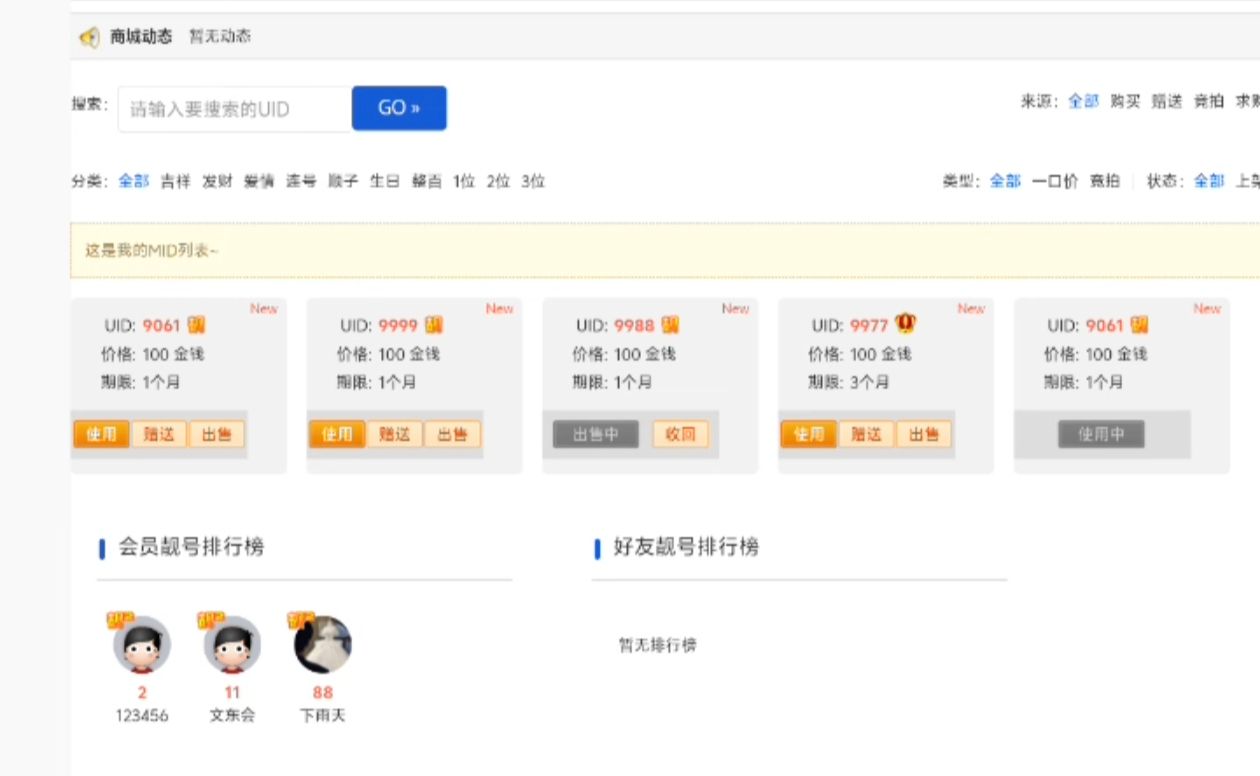The height and width of the screenshot is (776, 1260).
Task: Choose the 3位 category filter
Action: click(x=533, y=182)
